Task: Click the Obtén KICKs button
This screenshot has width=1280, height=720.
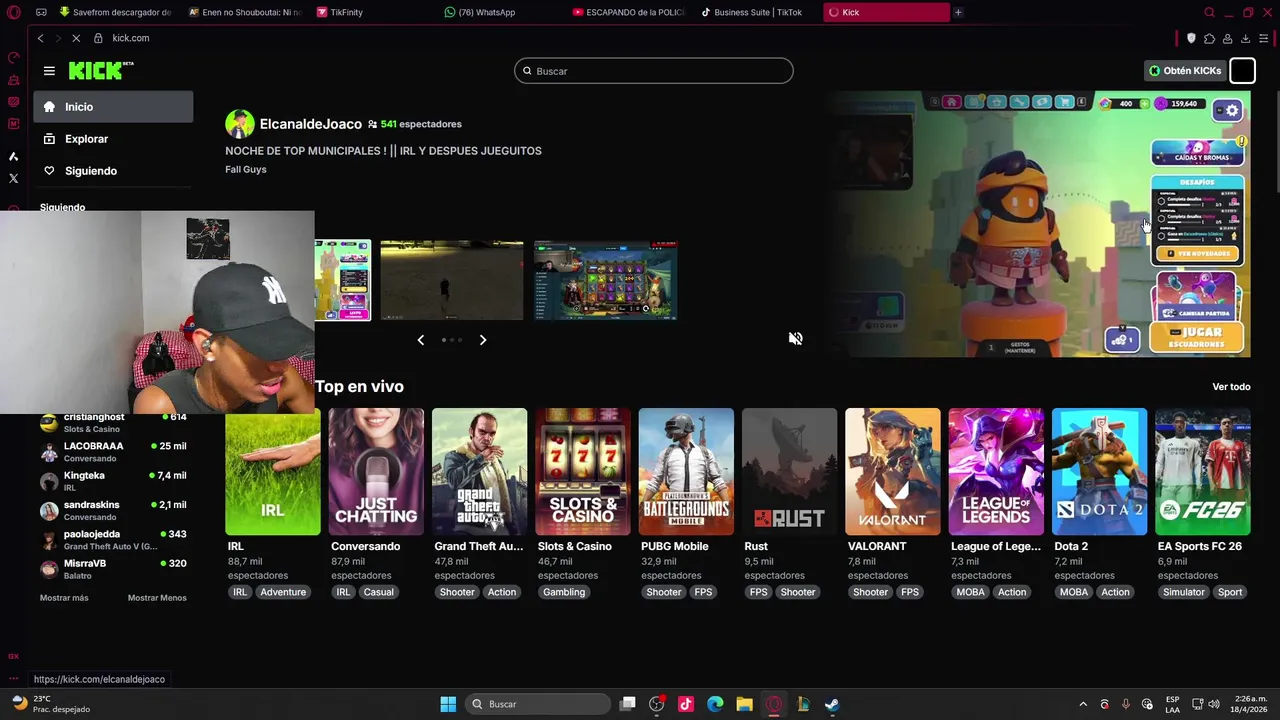Action: coord(1185,71)
